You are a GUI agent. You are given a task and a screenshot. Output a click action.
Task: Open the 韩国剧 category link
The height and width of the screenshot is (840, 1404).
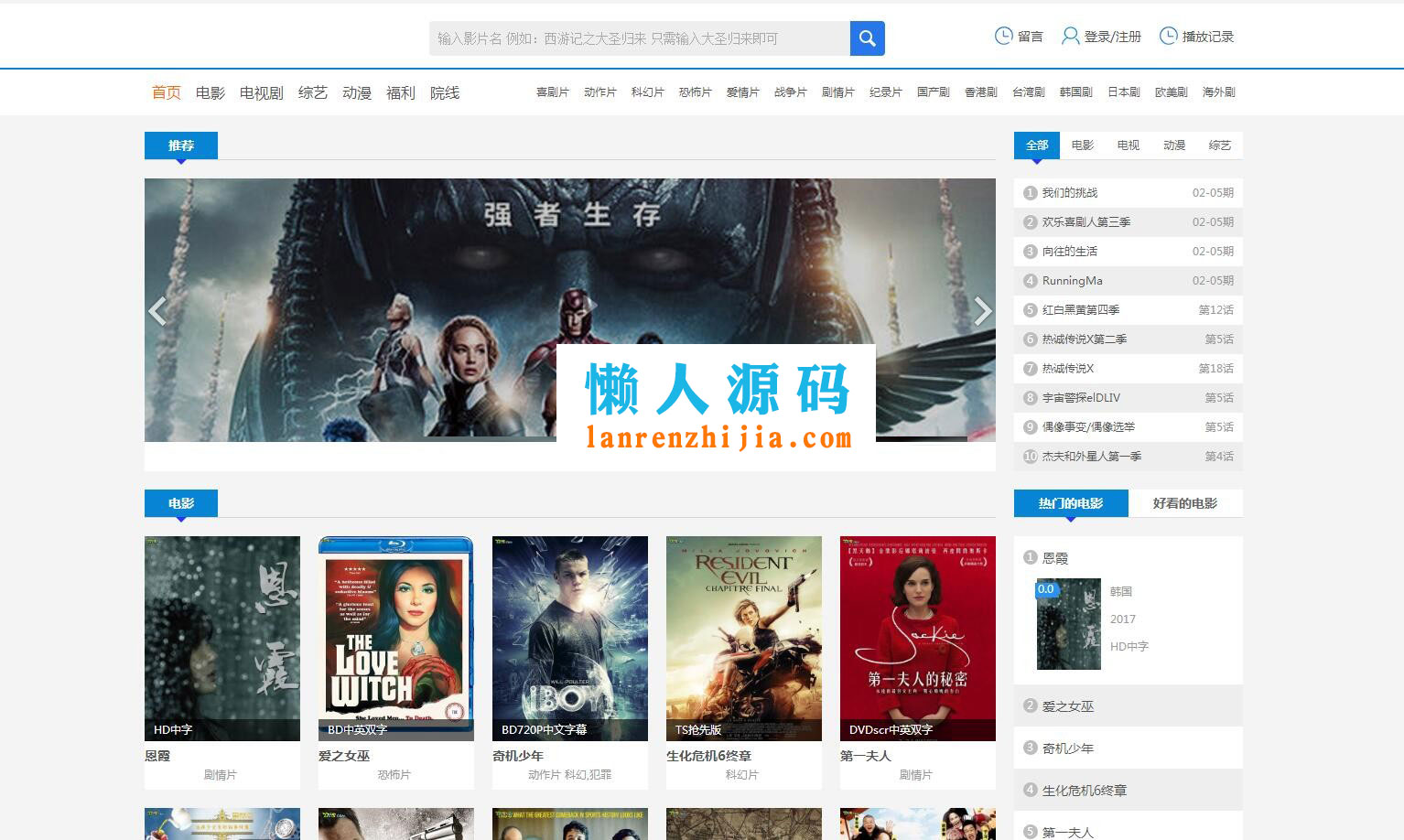point(1075,92)
